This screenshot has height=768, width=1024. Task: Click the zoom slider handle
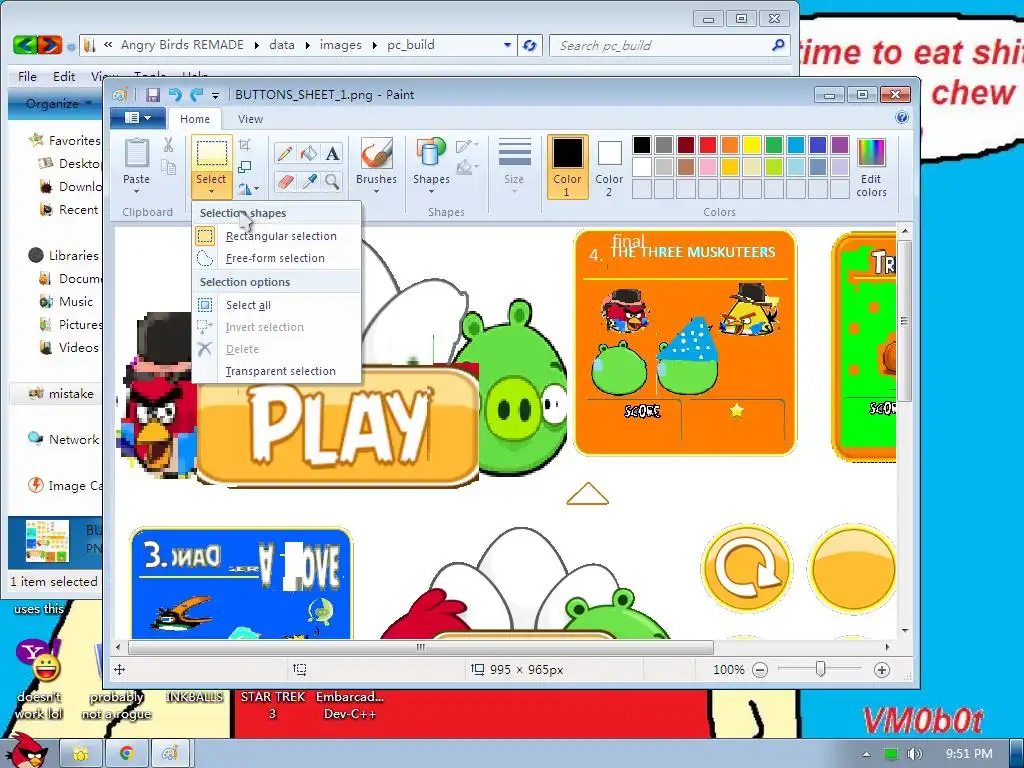(820, 669)
